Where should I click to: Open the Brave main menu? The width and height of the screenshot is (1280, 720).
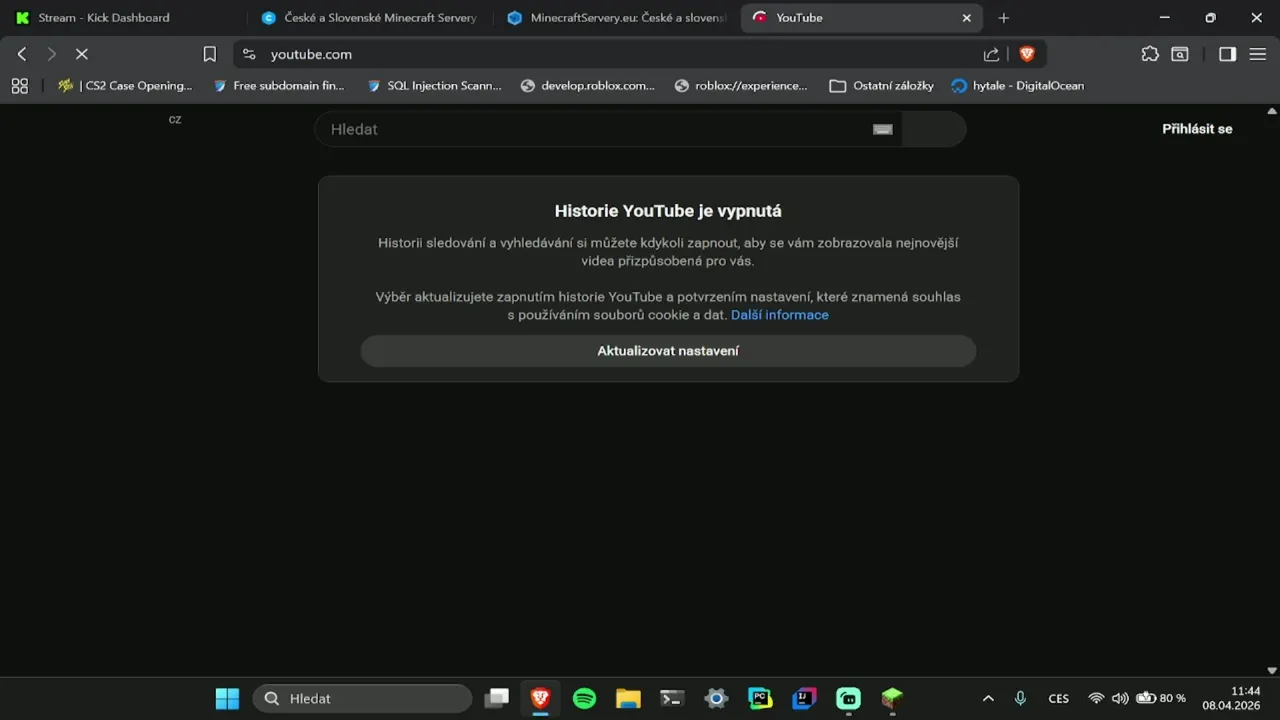pos(1257,54)
